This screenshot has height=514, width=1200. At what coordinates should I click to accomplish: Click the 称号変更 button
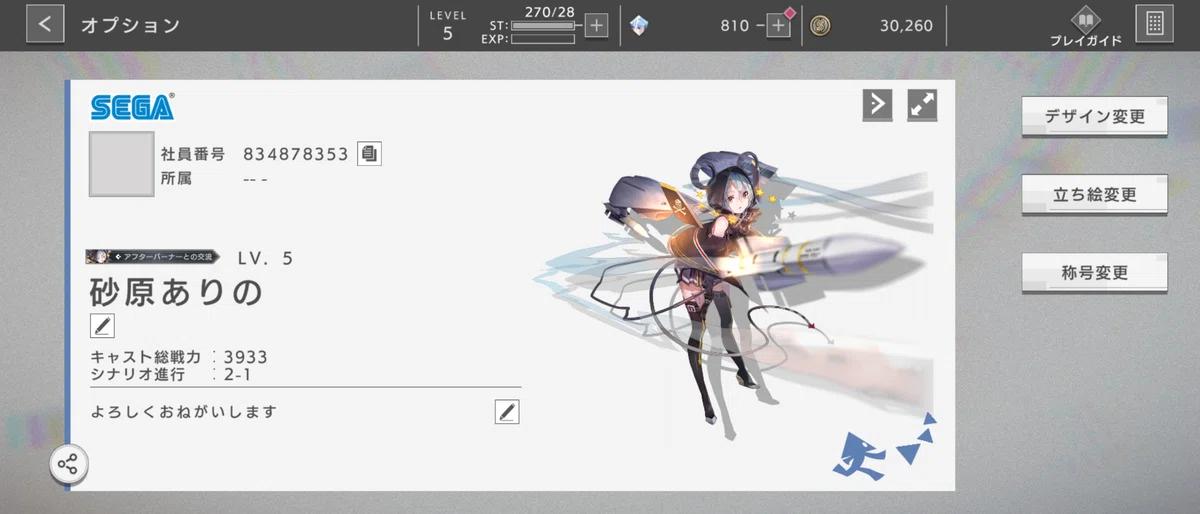click(1094, 272)
